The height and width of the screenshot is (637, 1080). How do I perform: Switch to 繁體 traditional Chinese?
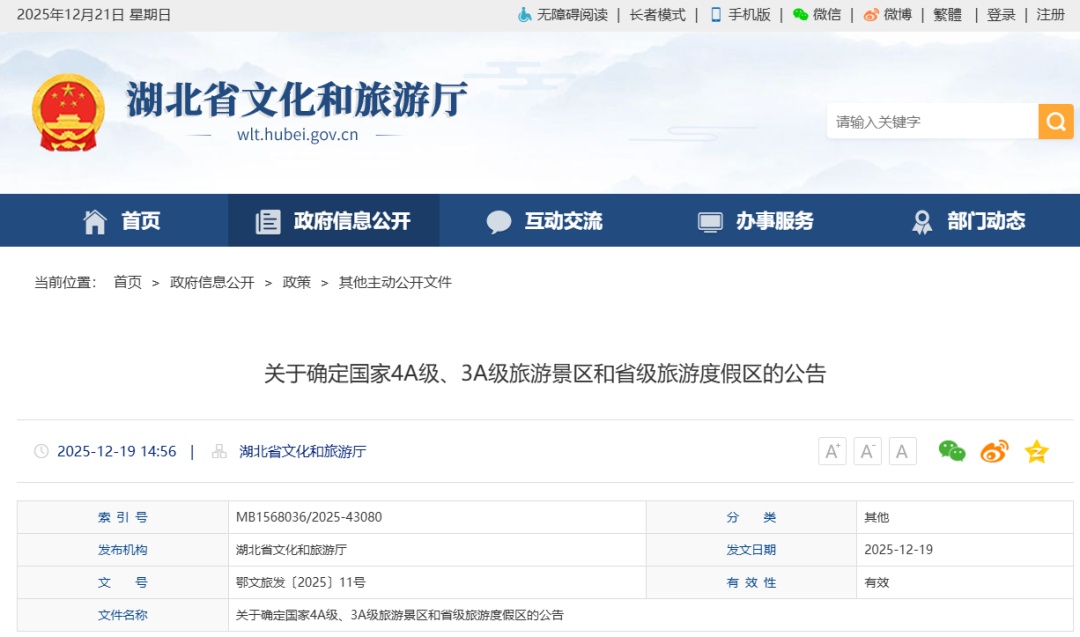pyautogui.click(x=946, y=15)
